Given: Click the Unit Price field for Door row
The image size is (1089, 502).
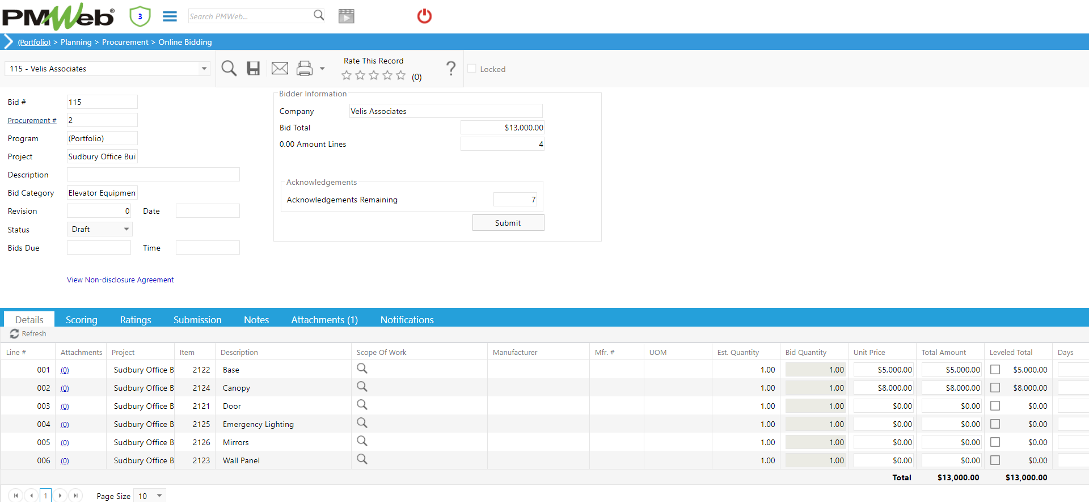Looking at the screenshot, I should [883, 406].
